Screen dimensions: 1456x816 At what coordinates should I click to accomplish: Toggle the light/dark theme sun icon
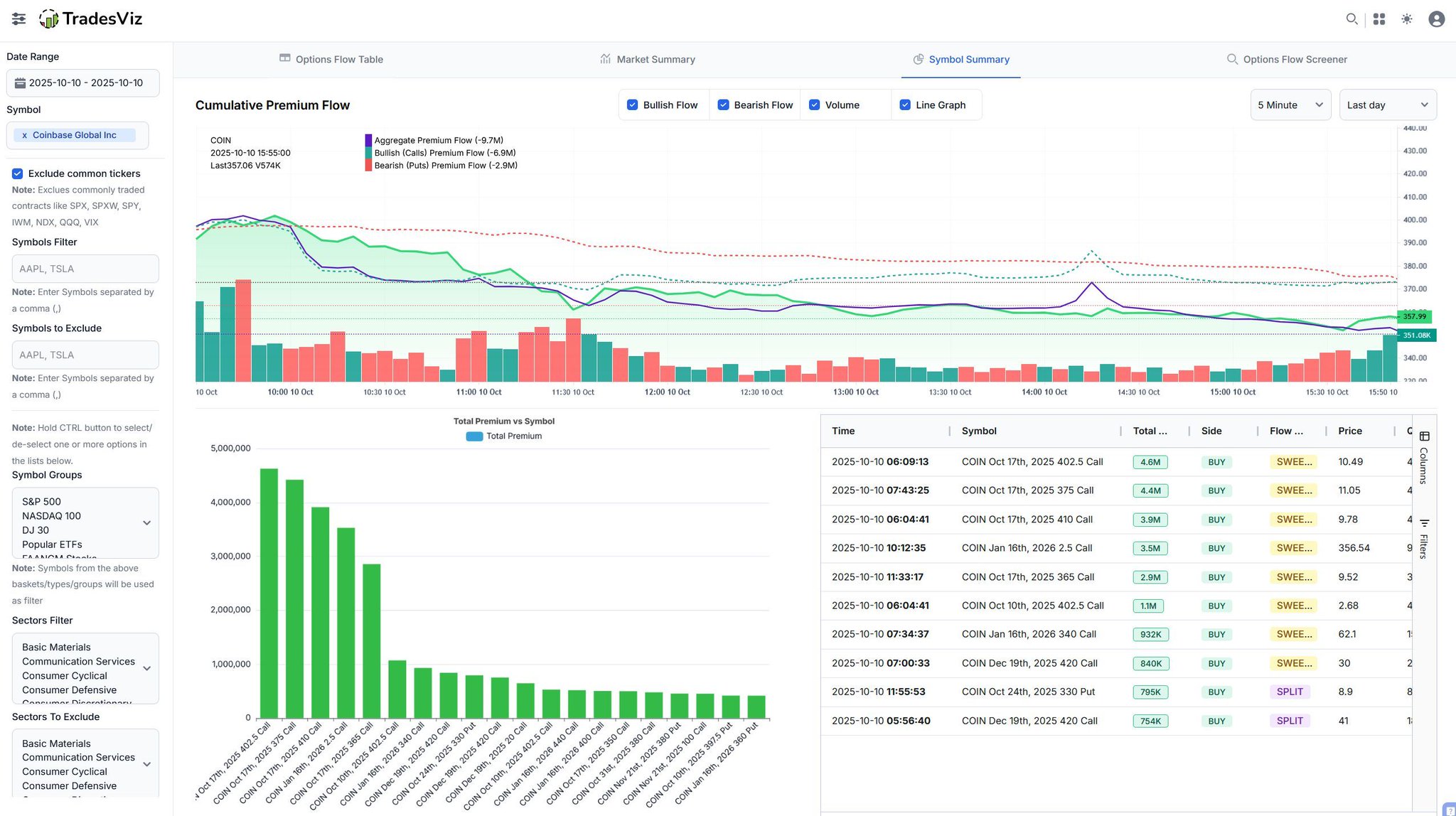1407,19
